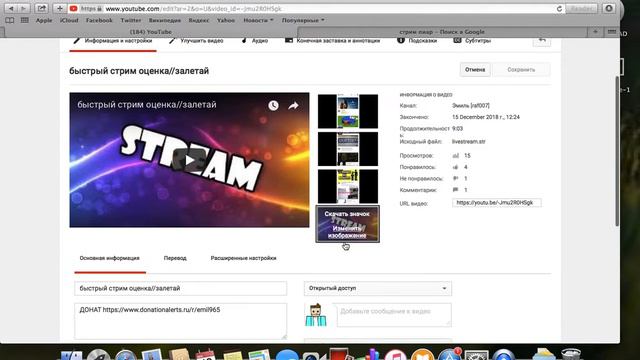The width and height of the screenshot is (640, 360).
Task: Open Открытый доступ privacy dropdown
Action: coord(378,288)
